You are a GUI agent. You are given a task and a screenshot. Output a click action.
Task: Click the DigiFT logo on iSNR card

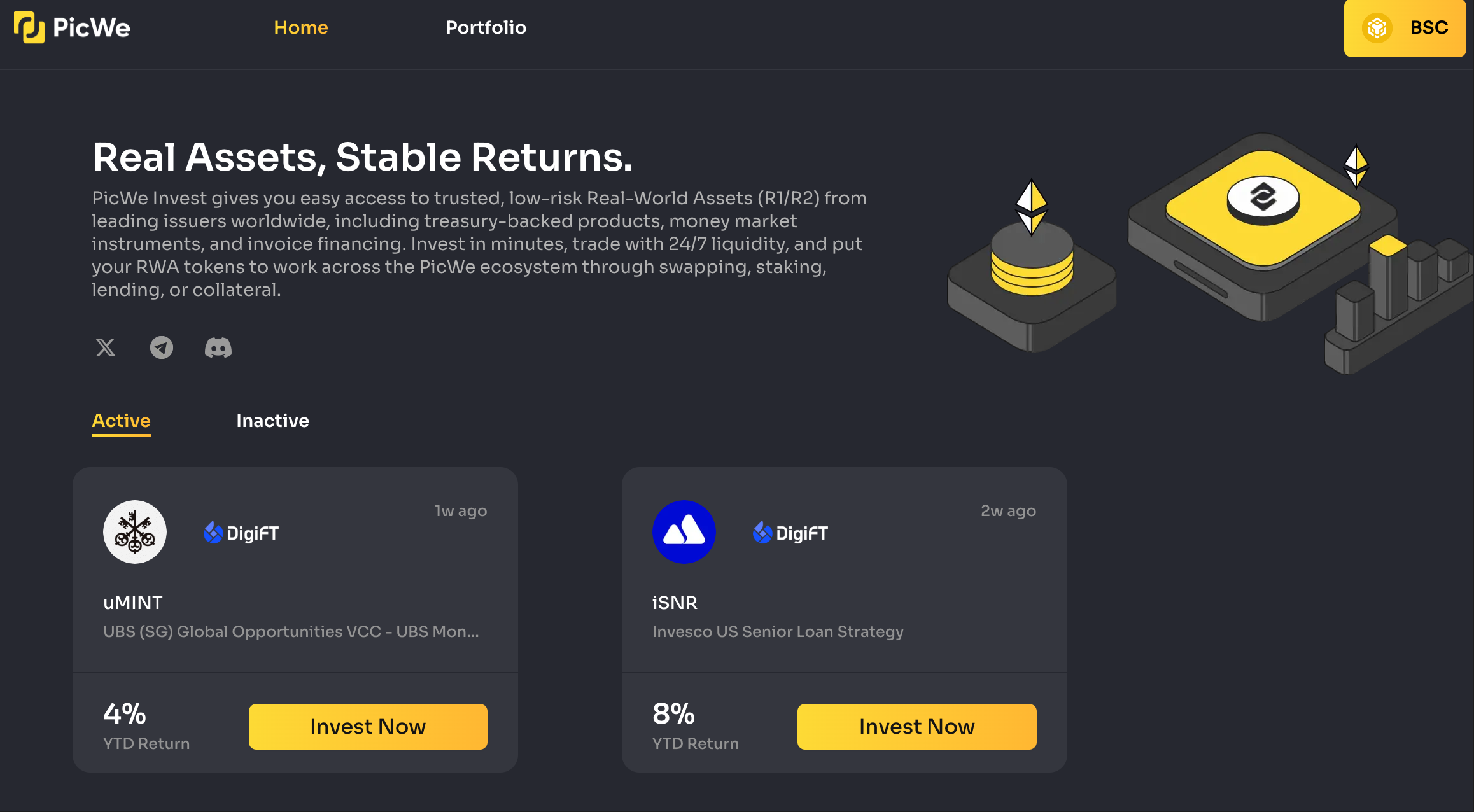click(790, 533)
